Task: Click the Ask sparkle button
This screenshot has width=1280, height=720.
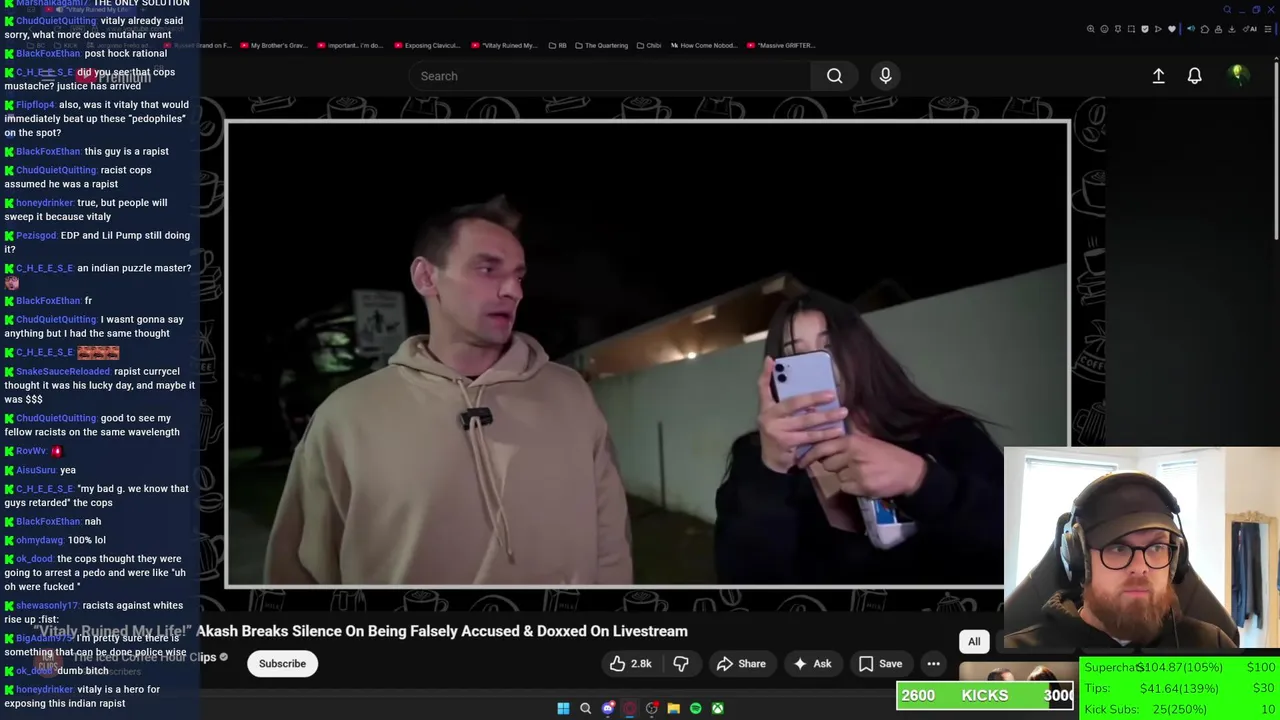Action: point(812,664)
